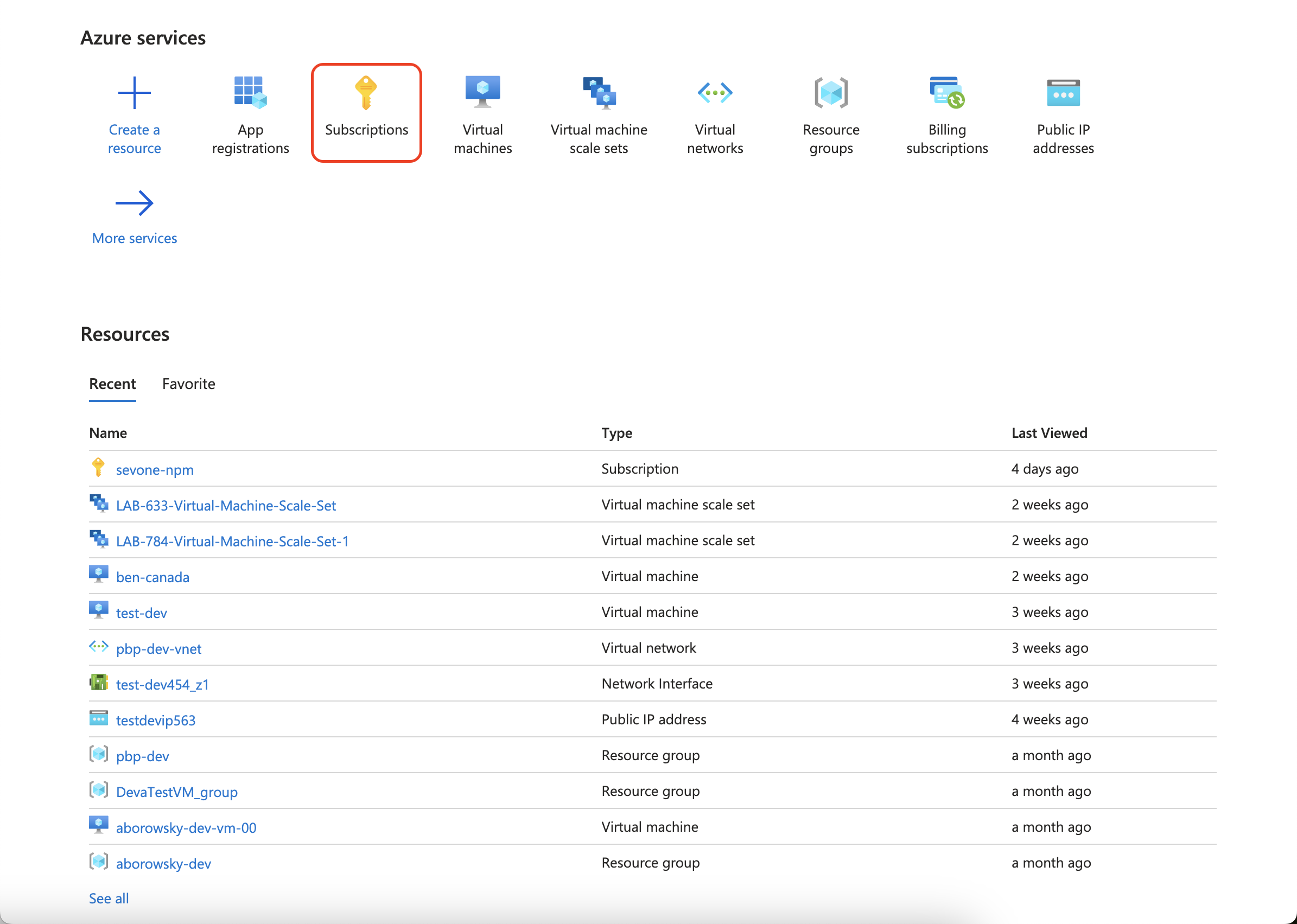
Task: Click the Network Interface type cell
Action: 657,684
